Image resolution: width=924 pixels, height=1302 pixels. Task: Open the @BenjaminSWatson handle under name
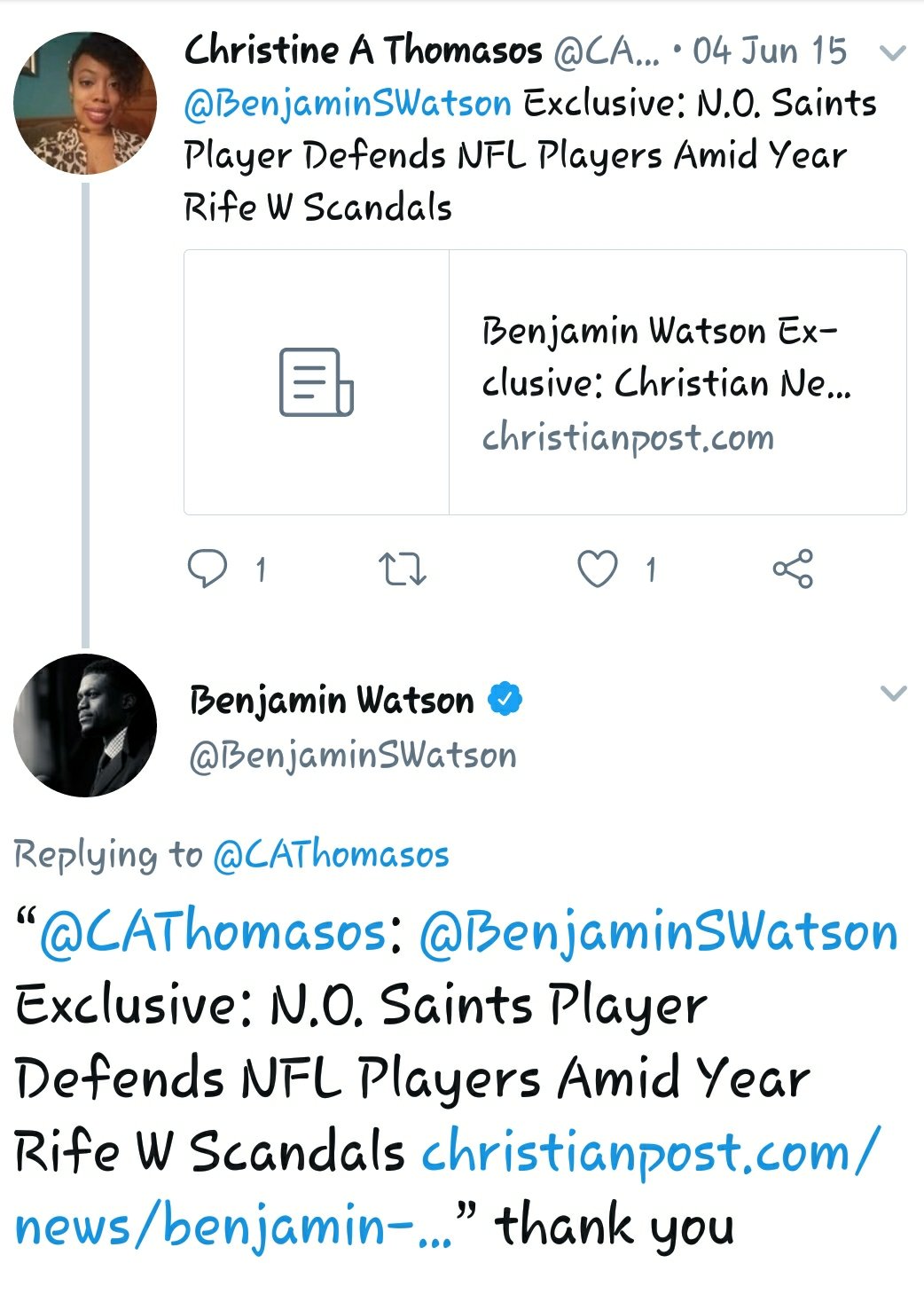(x=353, y=756)
